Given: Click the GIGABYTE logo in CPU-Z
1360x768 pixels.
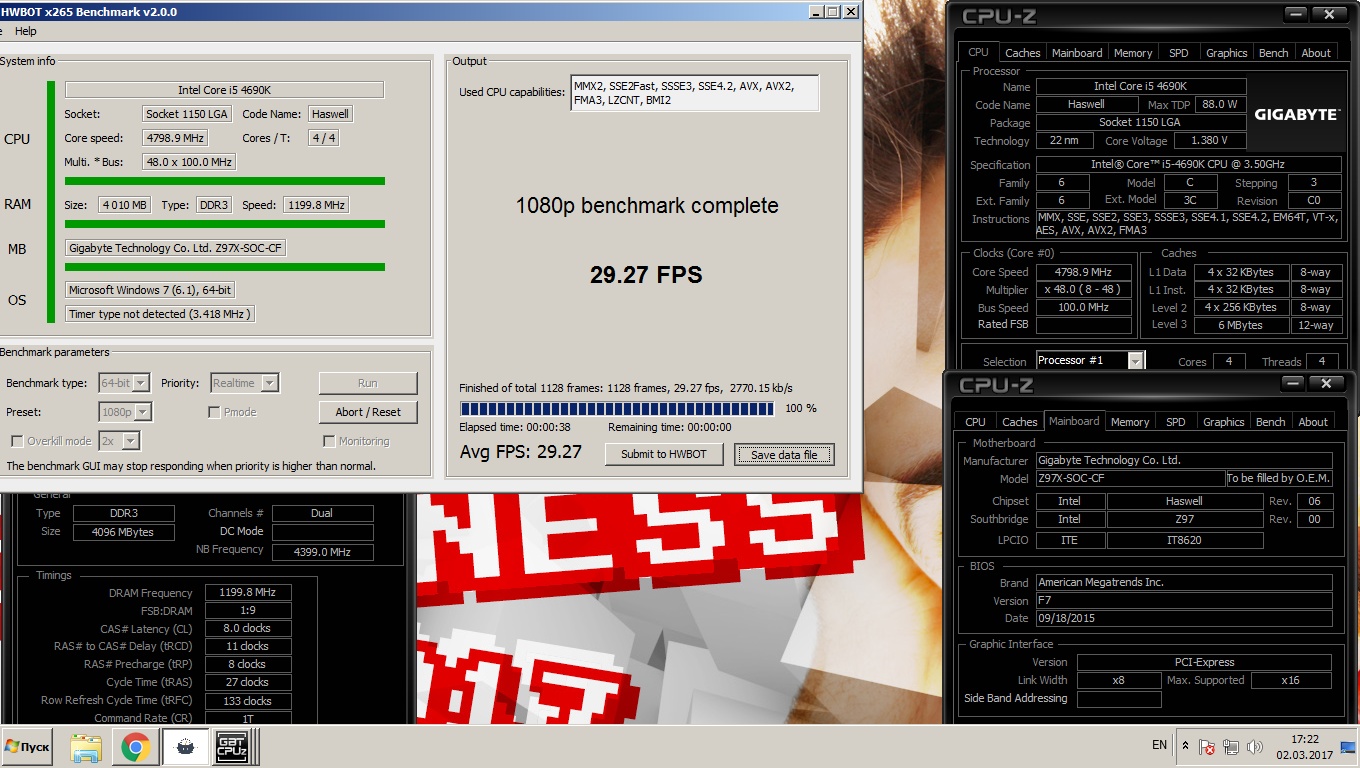Looking at the screenshot, I should pyautogui.click(x=1296, y=114).
